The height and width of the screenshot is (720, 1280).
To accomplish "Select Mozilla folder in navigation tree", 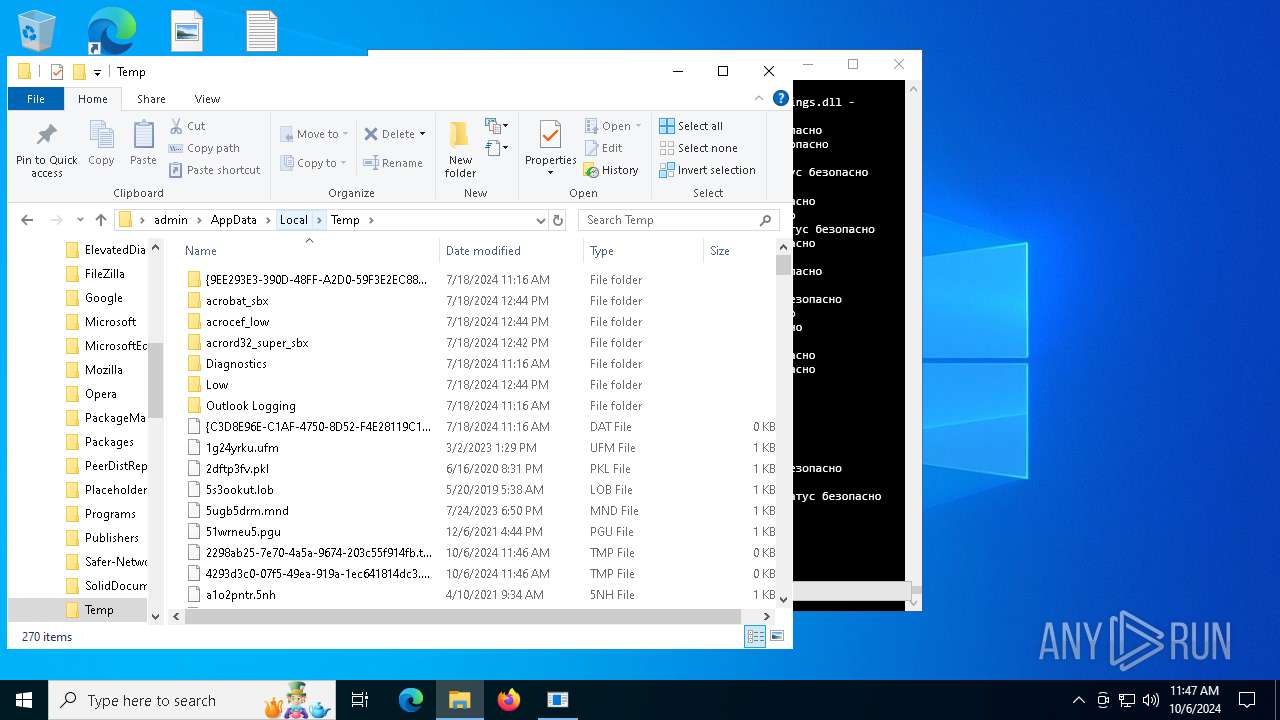I will pyautogui.click(x=104, y=370).
